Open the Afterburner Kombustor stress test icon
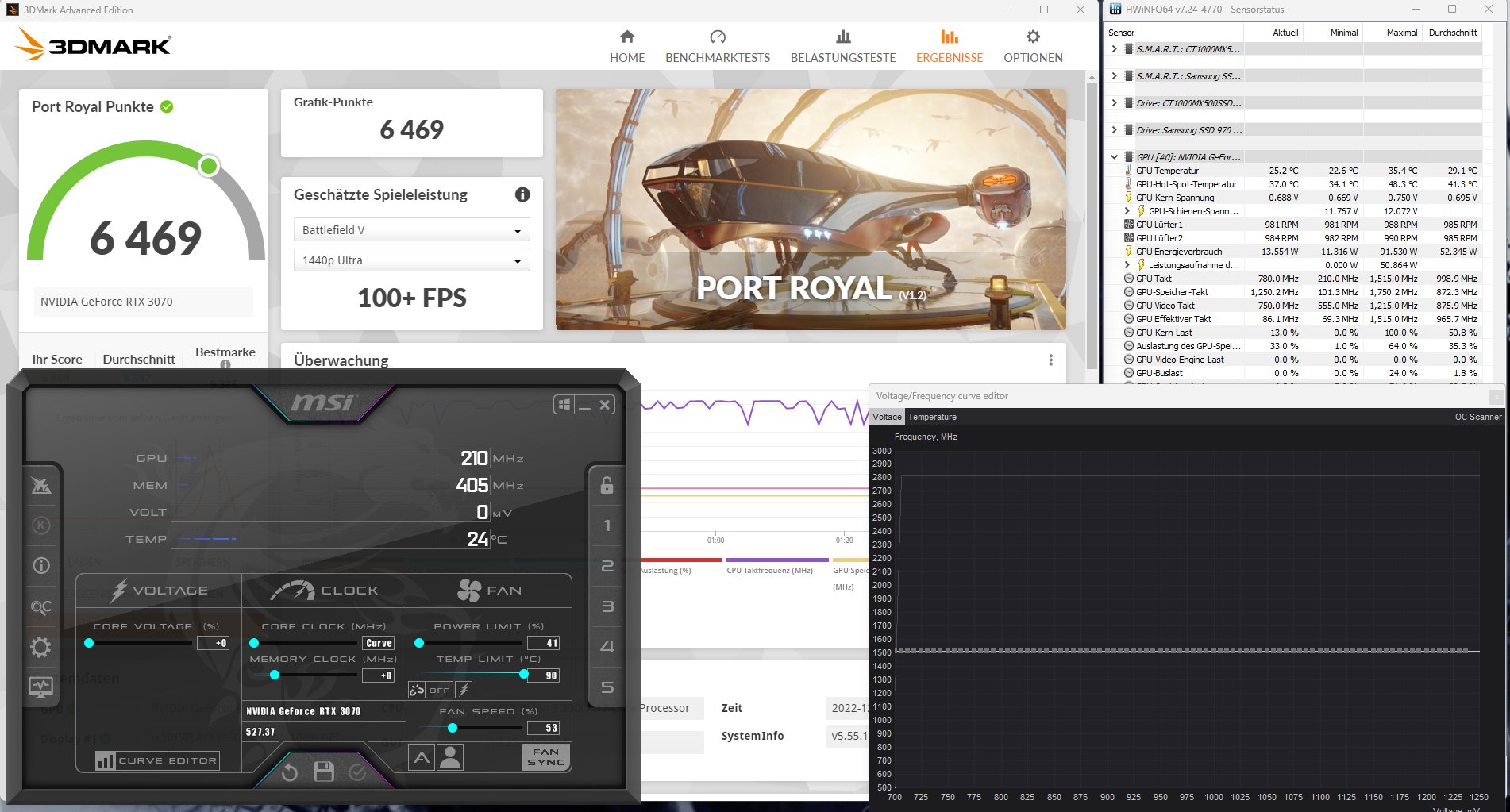1510x812 pixels. coord(41,525)
